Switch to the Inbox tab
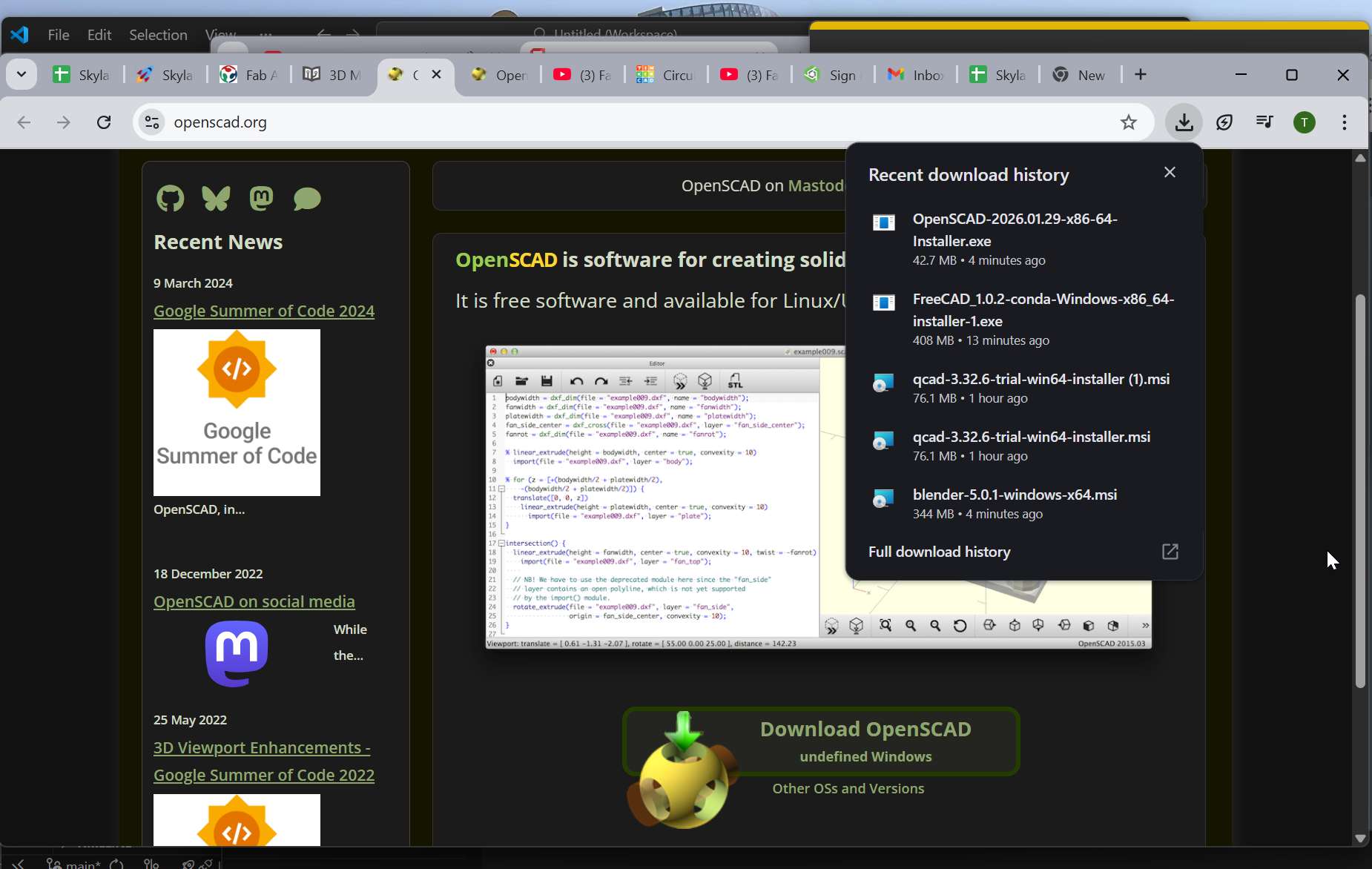The height and width of the screenshot is (869, 1372). [917, 75]
